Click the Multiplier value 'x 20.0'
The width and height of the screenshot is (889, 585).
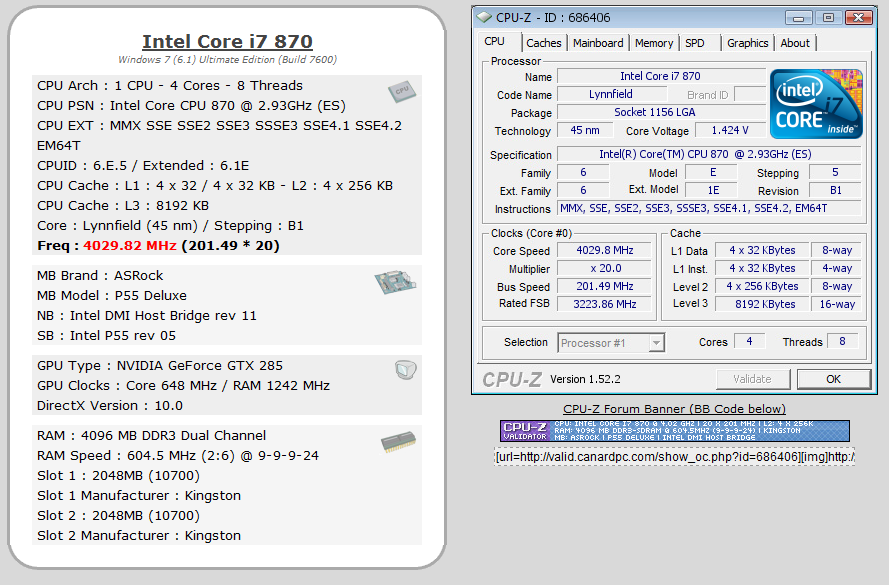[x=605, y=268]
